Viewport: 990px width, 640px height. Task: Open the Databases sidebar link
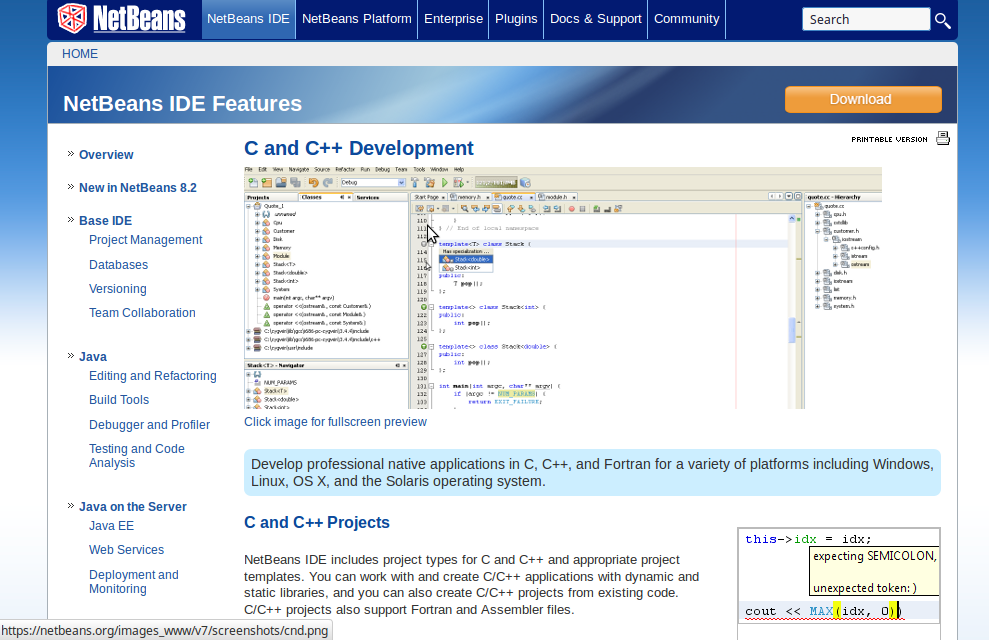tap(119, 265)
